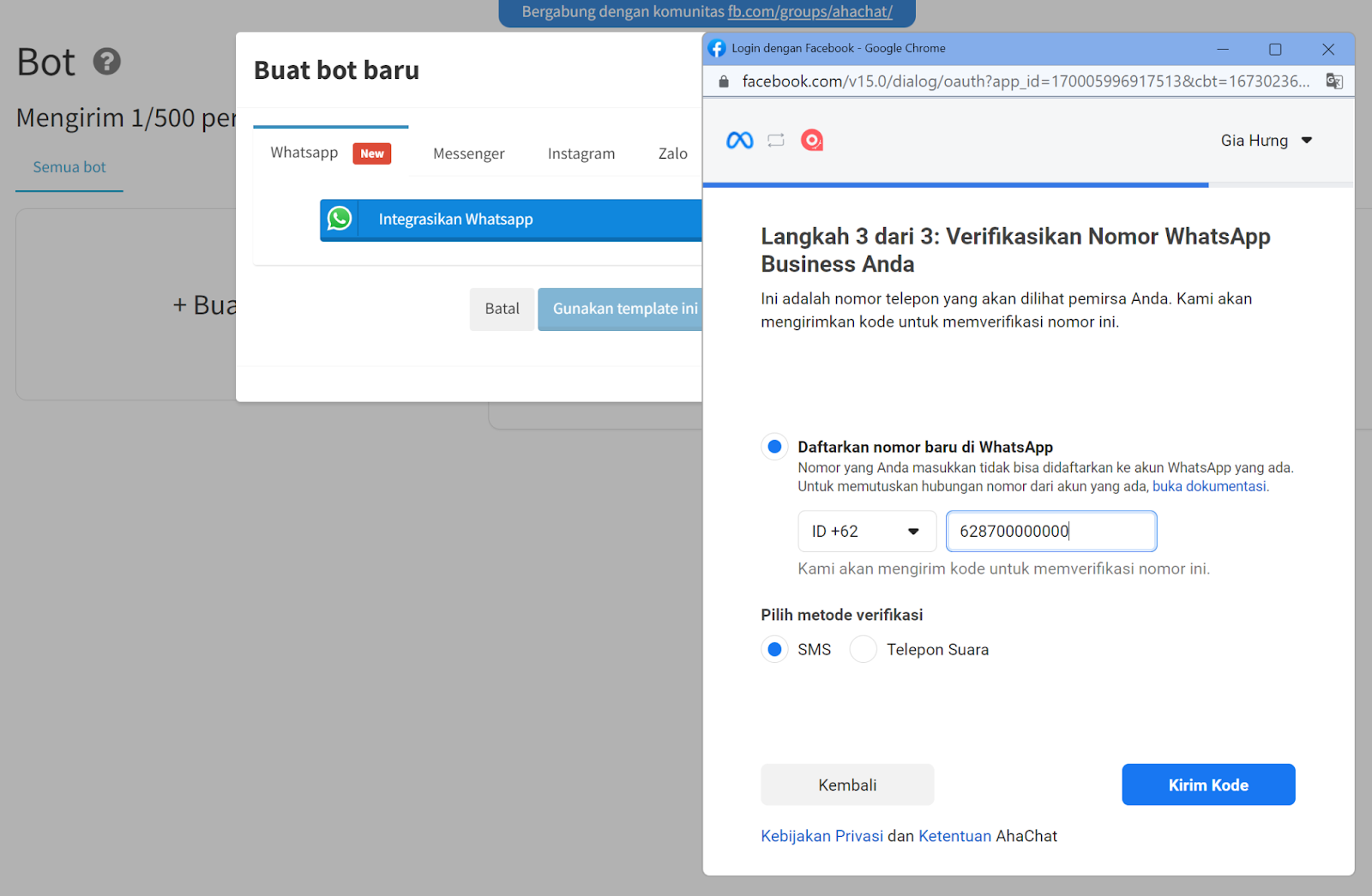This screenshot has width=1372, height=896.
Task: Click Integrasikan Whatsapp button
Action: click(511, 219)
